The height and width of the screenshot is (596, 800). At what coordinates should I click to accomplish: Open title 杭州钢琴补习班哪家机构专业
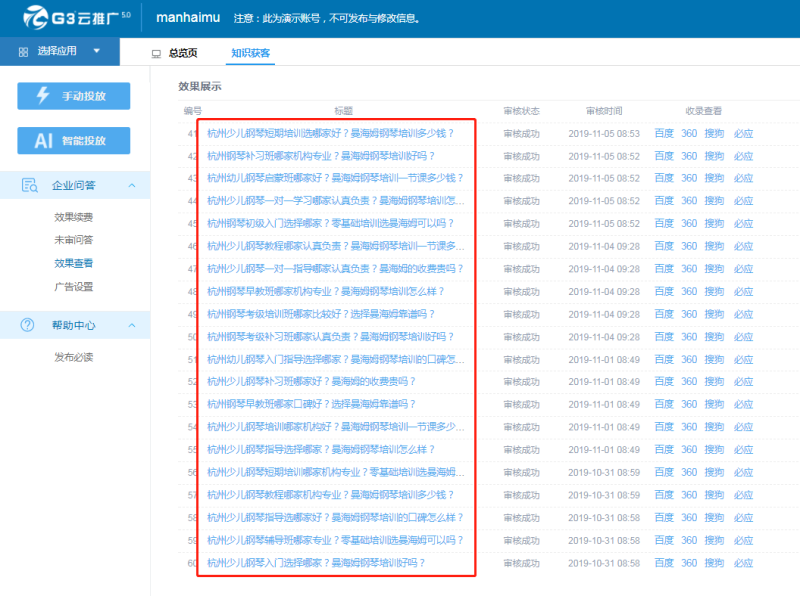(x=321, y=156)
